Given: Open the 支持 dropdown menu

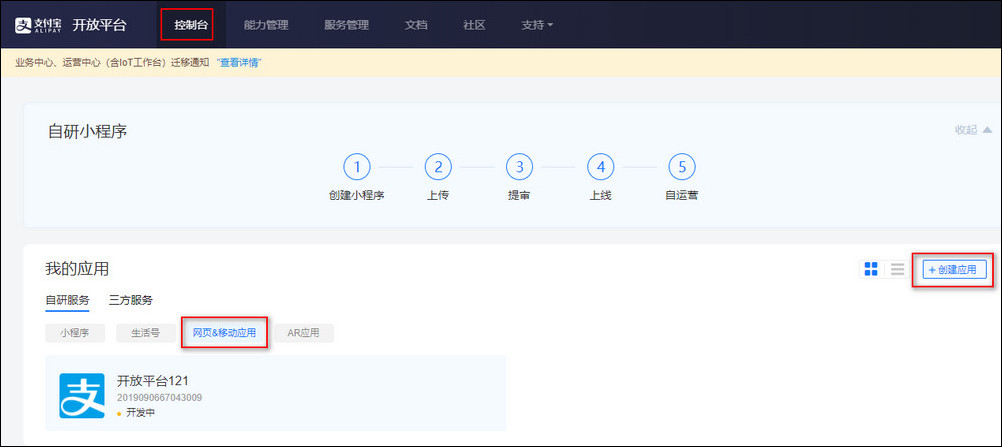Looking at the screenshot, I should coord(537,24).
